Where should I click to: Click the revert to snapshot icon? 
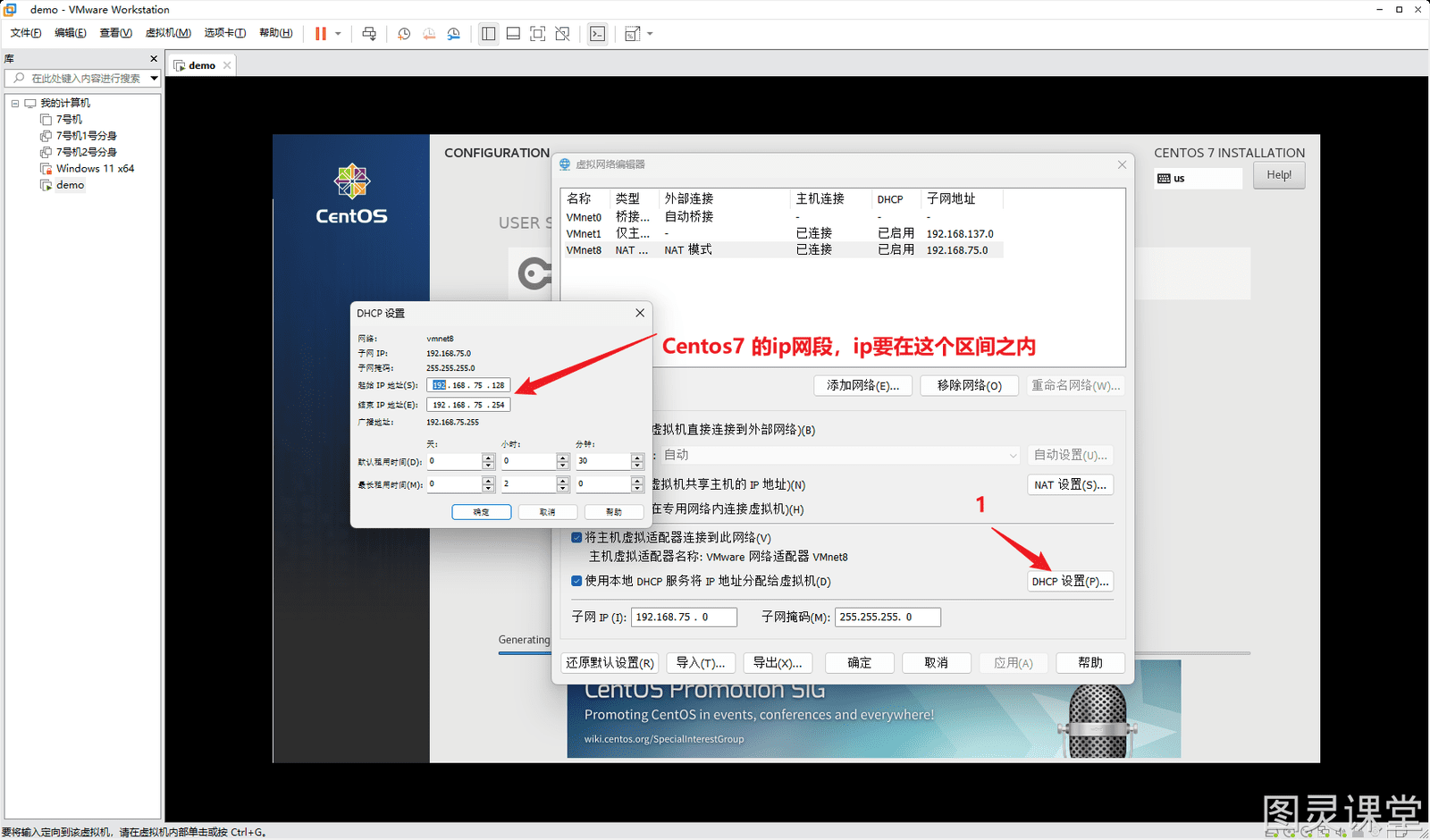click(429, 34)
